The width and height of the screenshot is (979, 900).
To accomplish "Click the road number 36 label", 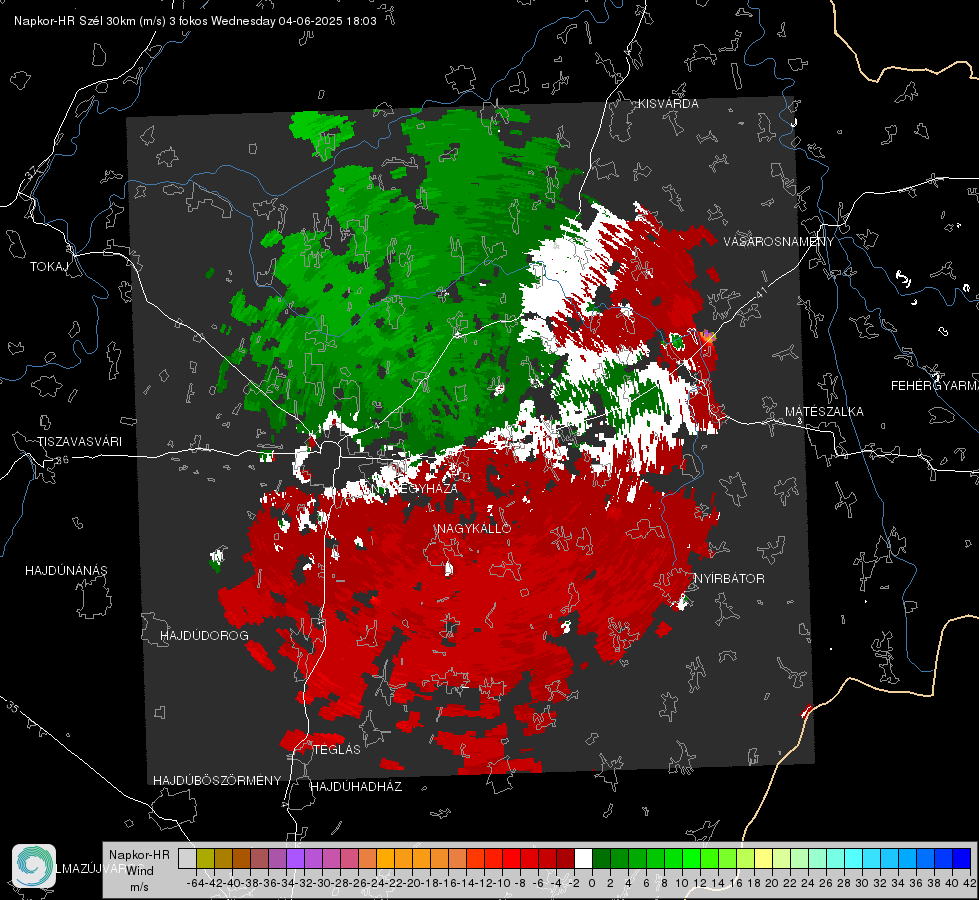I will coord(62,460).
